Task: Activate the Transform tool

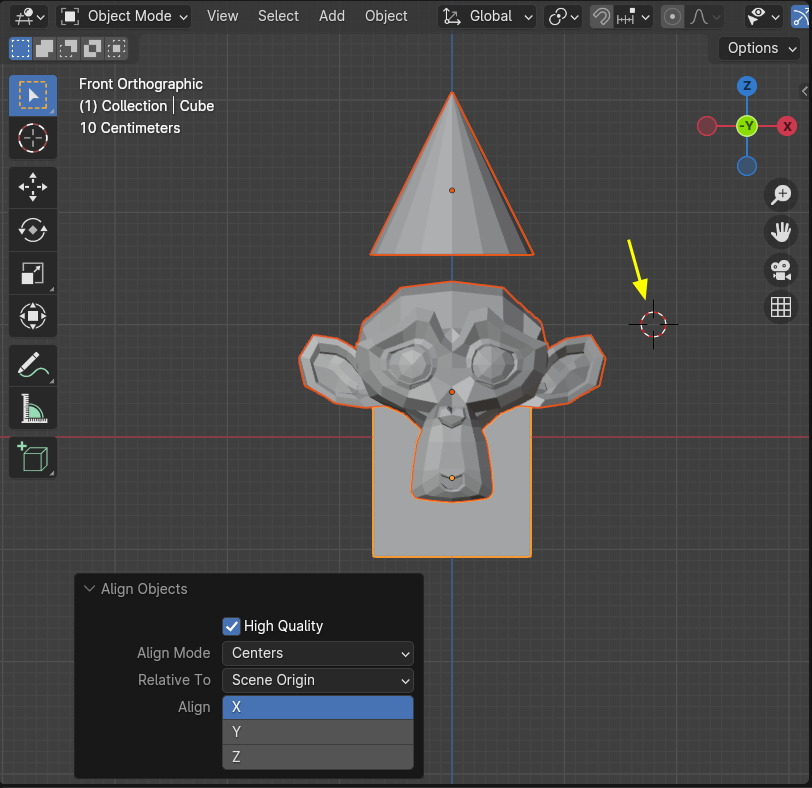Action: pyautogui.click(x=33, y=316)
